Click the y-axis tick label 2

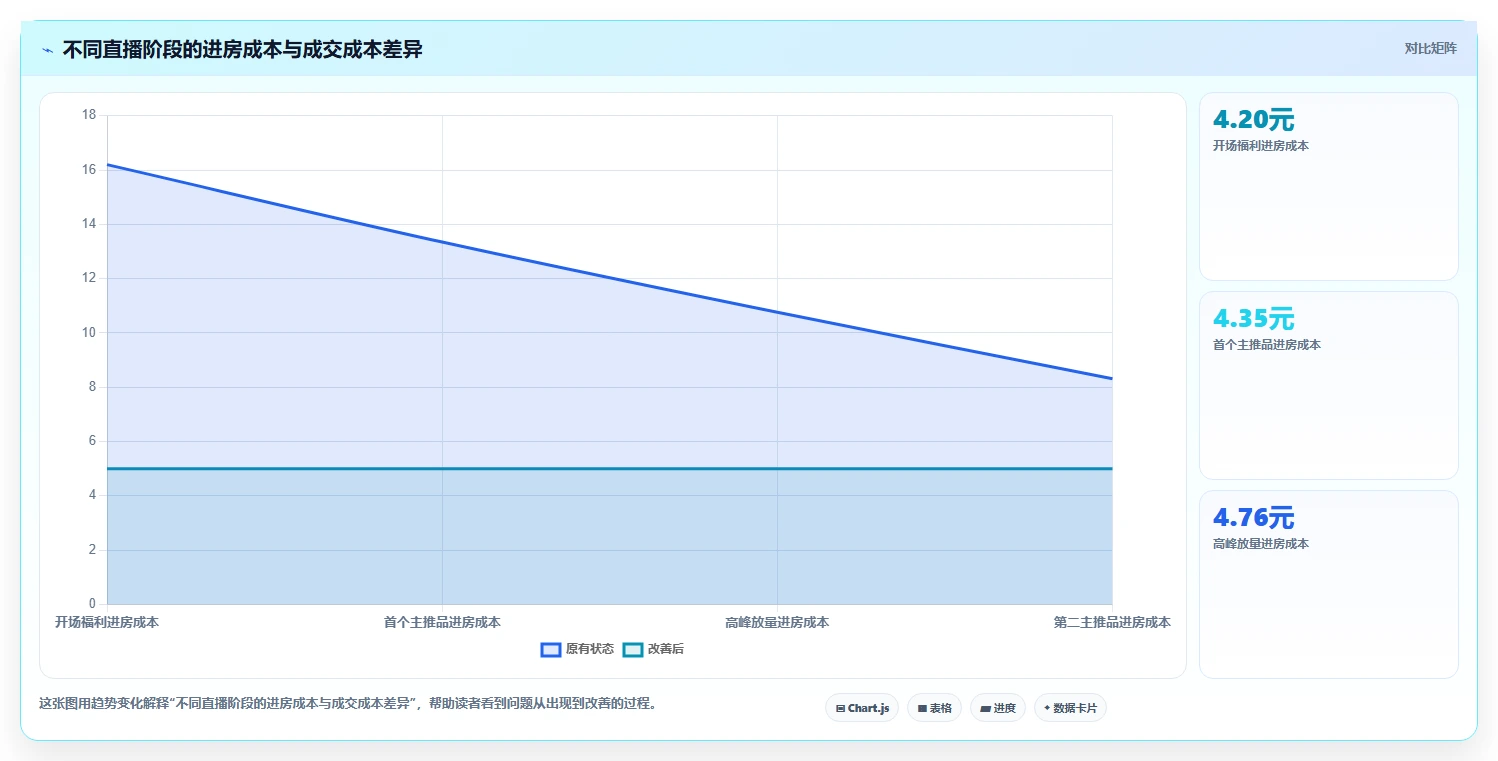point(92,550)
